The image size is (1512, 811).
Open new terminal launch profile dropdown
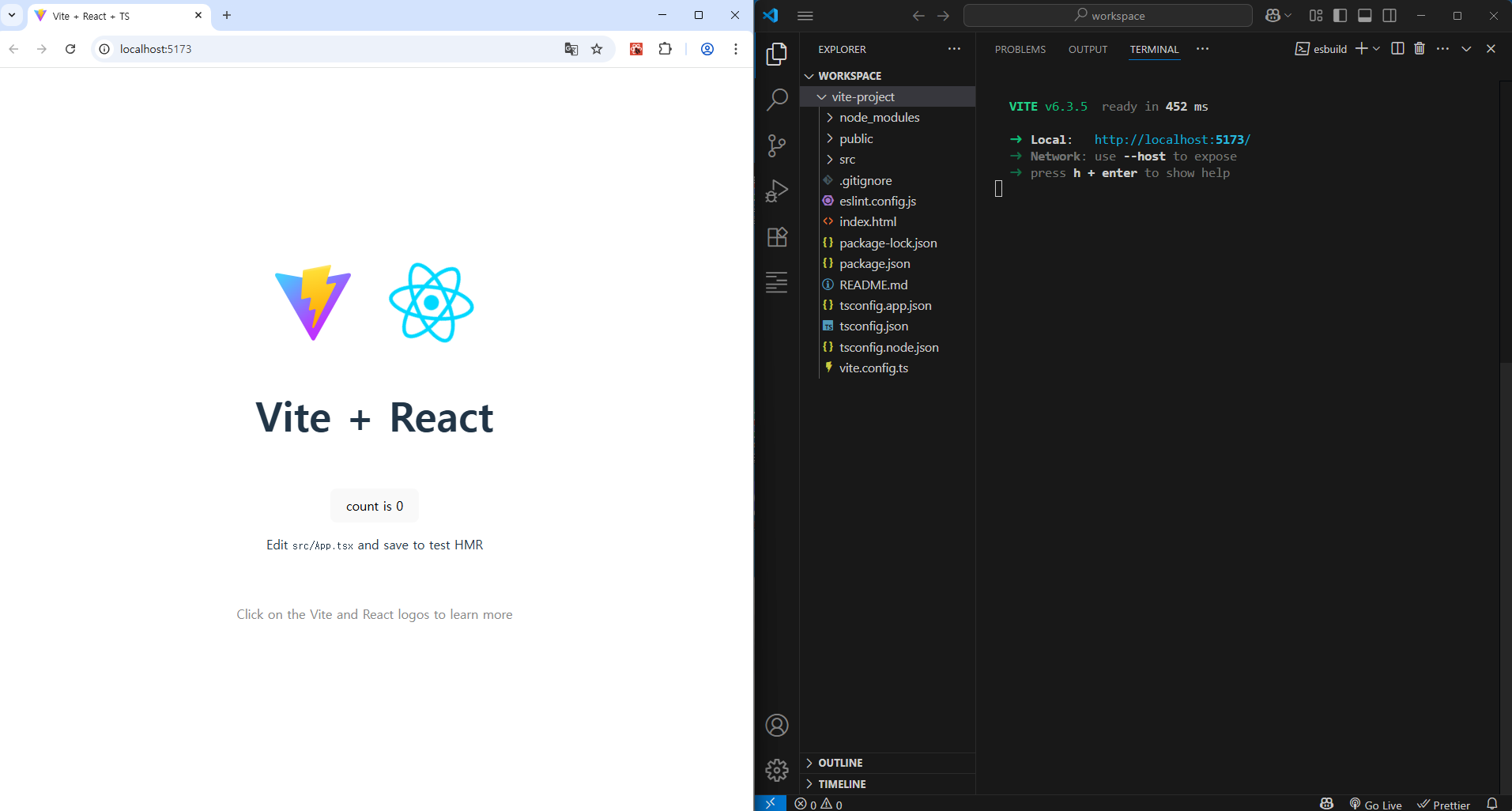(1377, 49)
